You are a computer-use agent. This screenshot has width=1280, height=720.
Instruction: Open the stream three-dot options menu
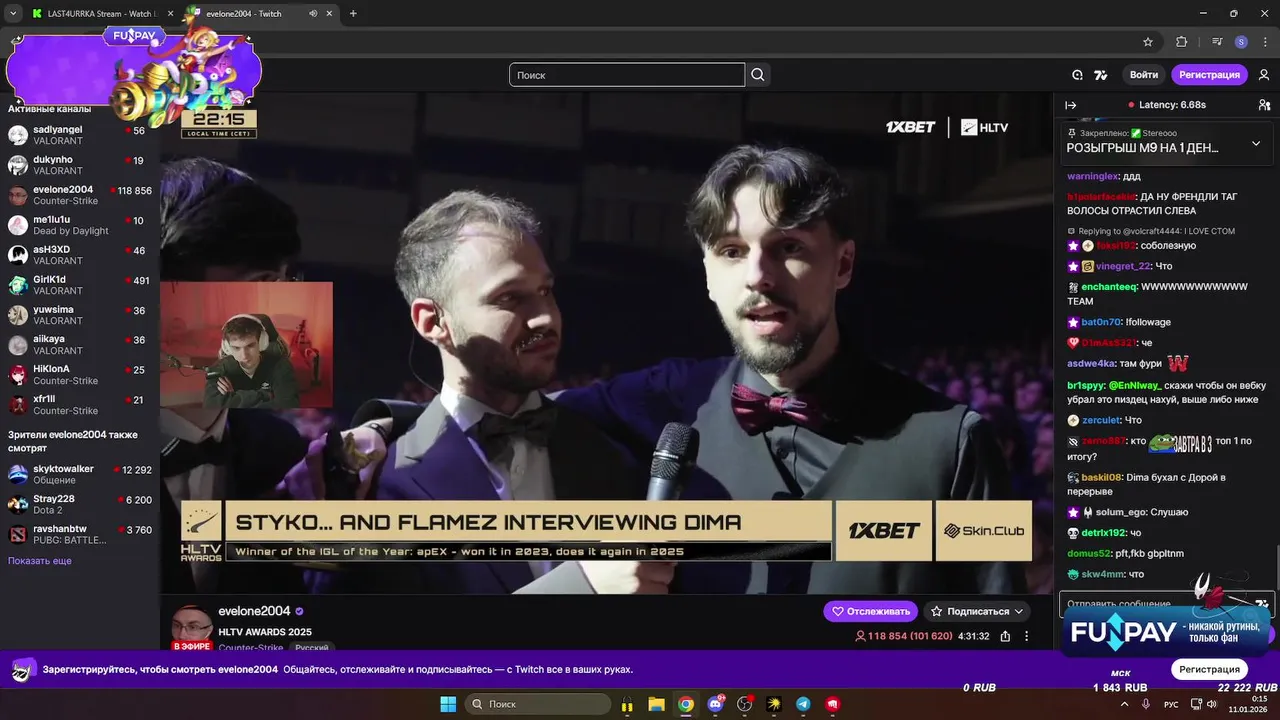pyautogui.click(x=1026, y=636)
